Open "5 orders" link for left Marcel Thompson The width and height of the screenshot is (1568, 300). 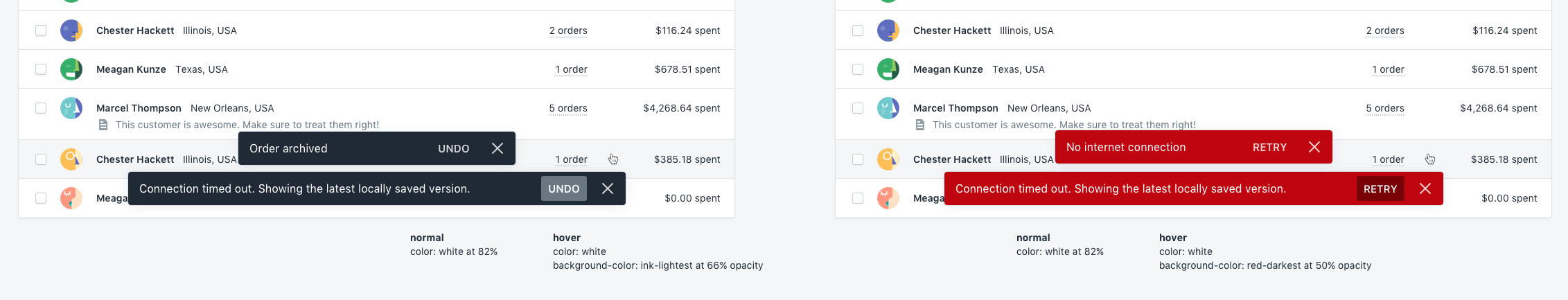(x=568, y=108)
